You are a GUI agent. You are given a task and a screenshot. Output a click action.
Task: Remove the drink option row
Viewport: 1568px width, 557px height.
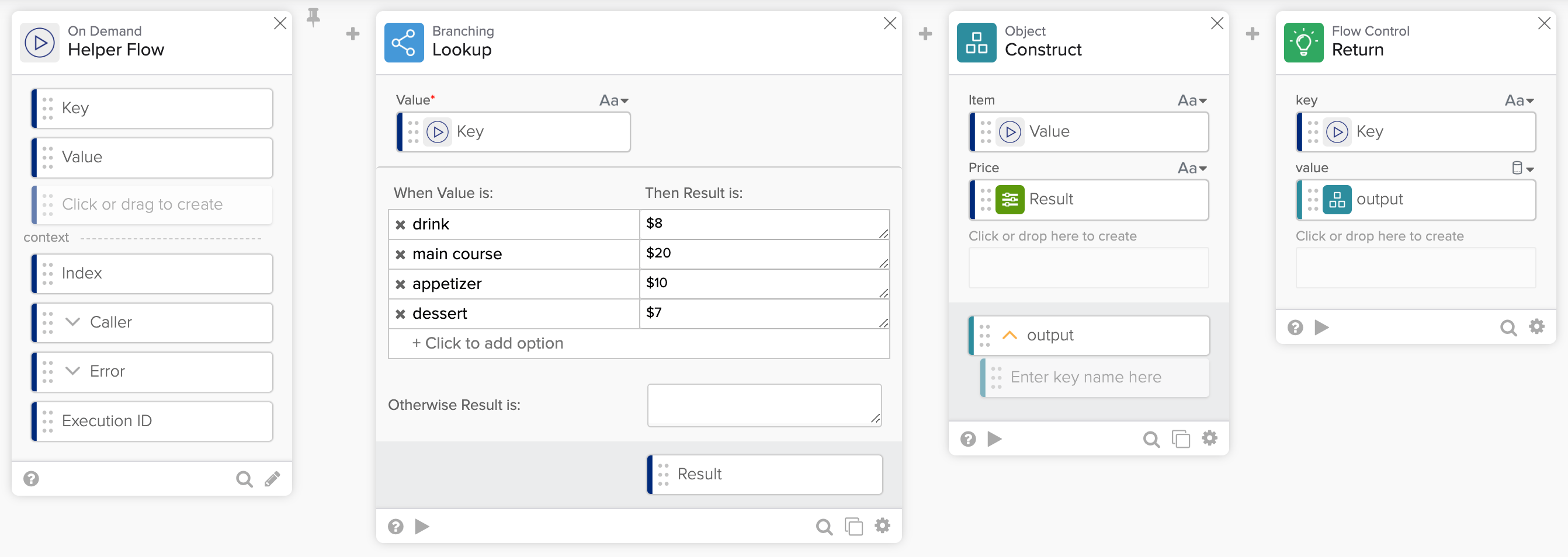(x=400, y=224)
